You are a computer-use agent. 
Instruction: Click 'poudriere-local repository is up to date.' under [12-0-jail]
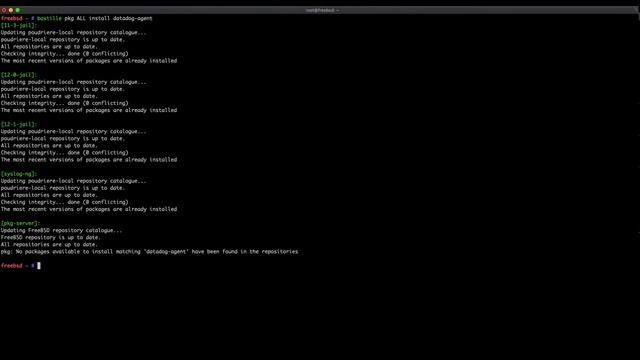tap(63, 89)
